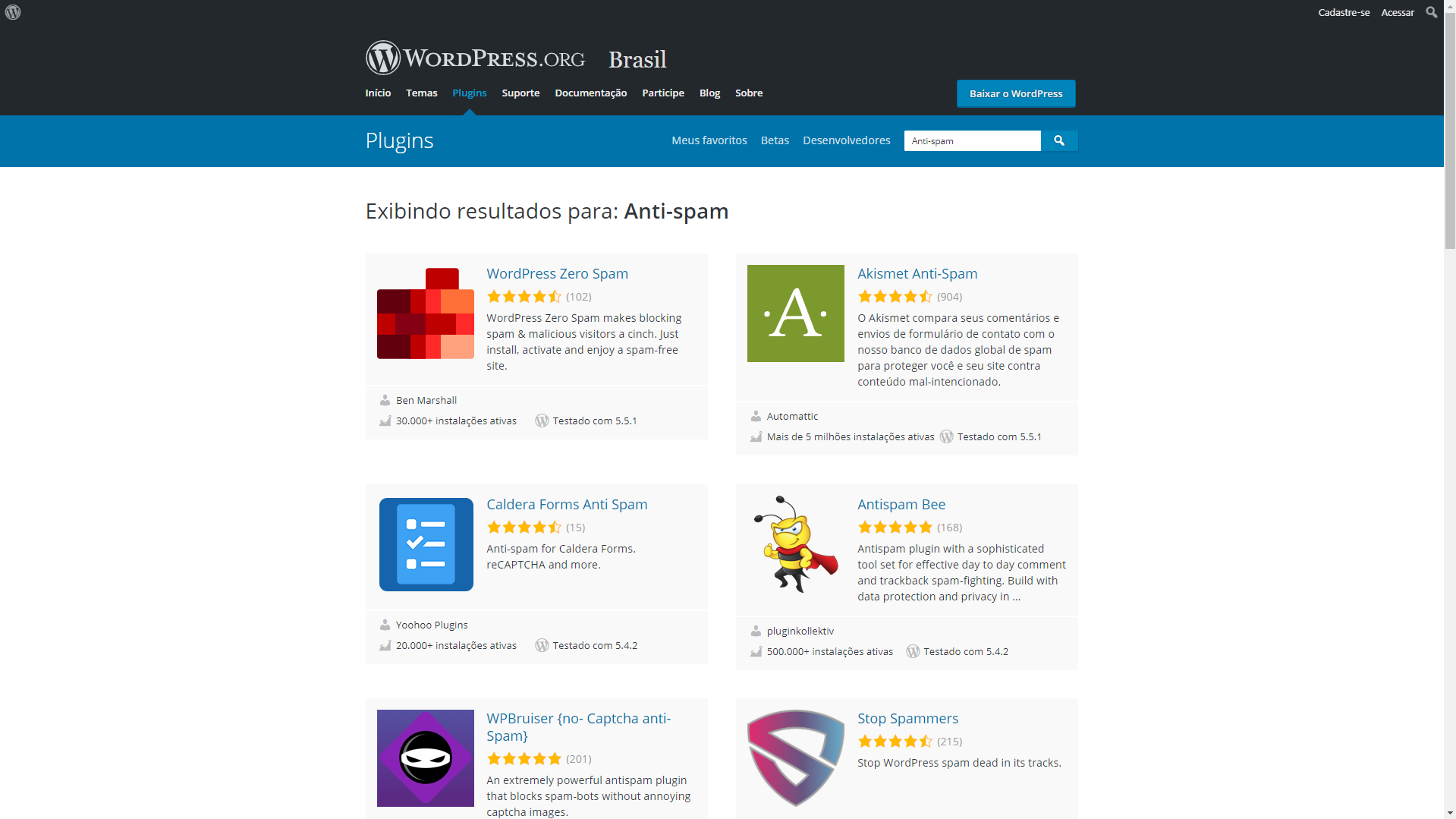The height and width of the screenshot is (819, 1456).
Task: Click the WordPress.org Brasil header logo
Action: [x=516, y=58]
